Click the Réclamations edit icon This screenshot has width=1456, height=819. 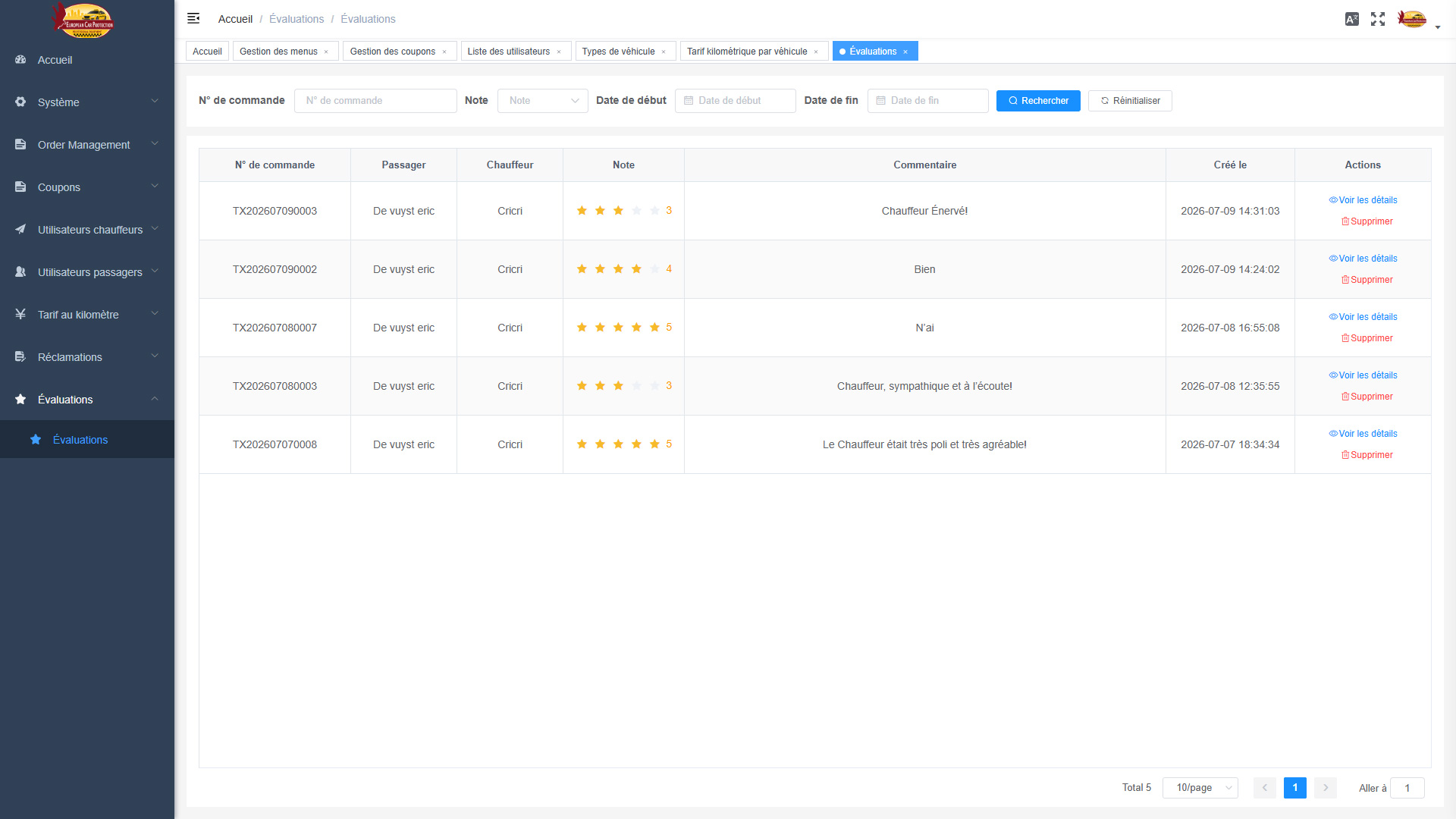pyautogui.click(x=20, y=357)
